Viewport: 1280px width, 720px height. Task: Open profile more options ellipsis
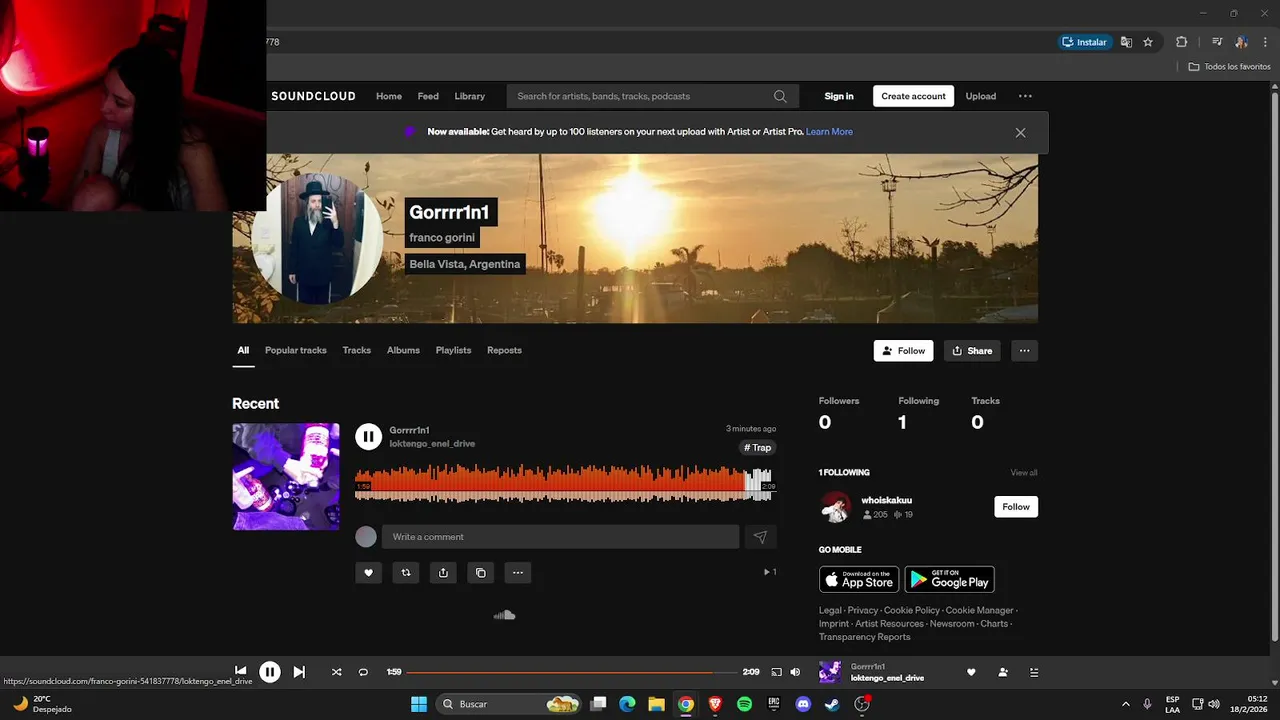[x=1024, y=351]
